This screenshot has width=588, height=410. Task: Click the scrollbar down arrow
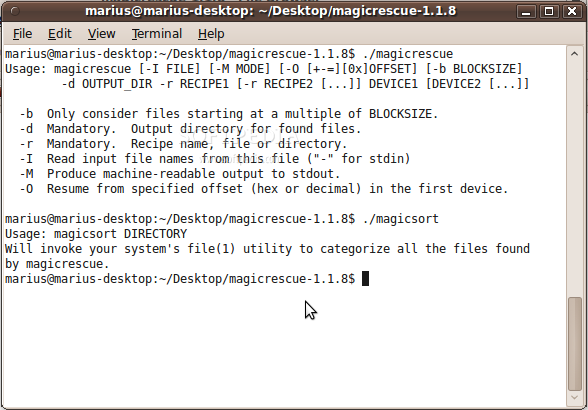pyautogui.click(x=574, y=397)
